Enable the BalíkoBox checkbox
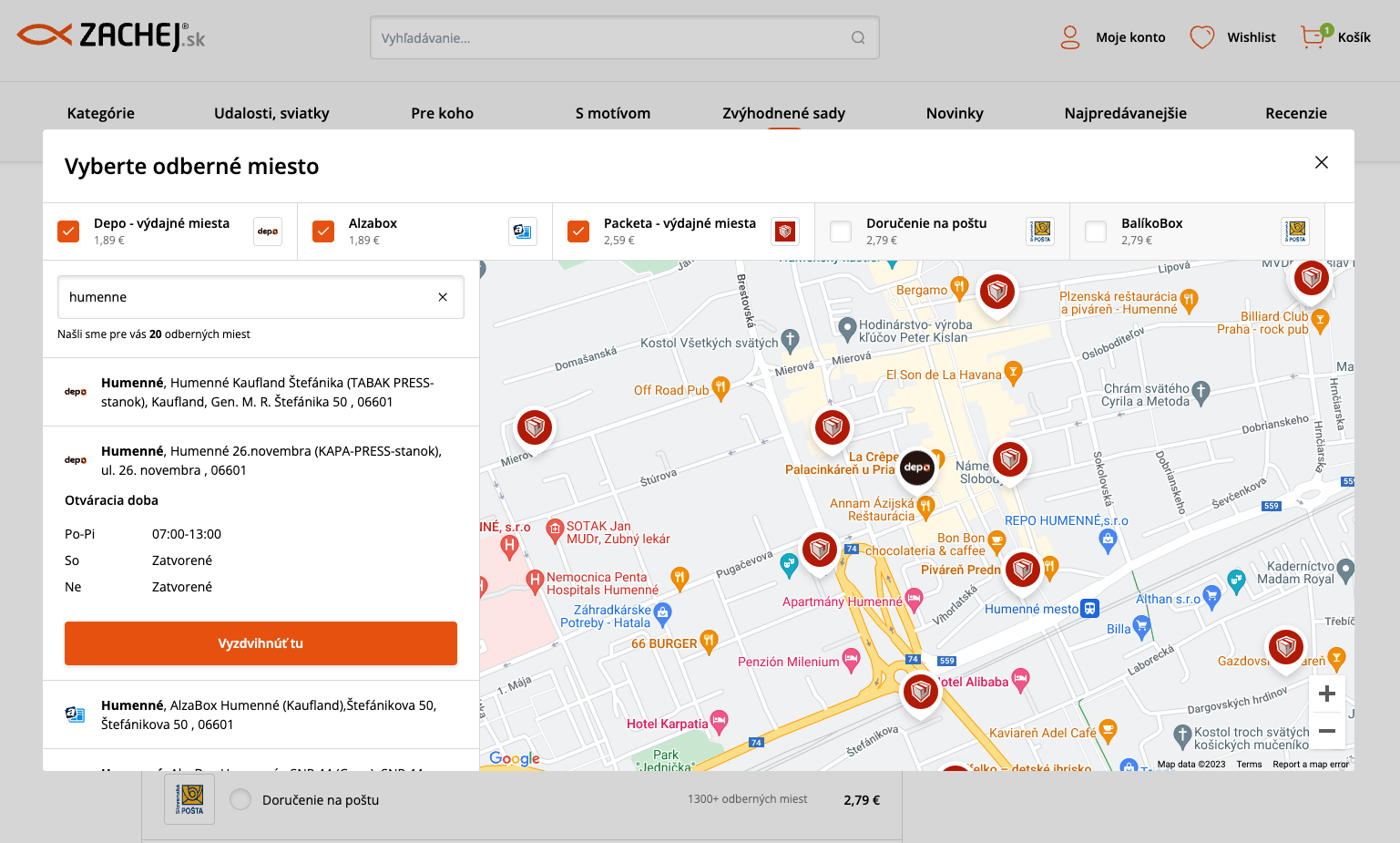Viewport: 1400px width, 843px height. pos(1096,231)
